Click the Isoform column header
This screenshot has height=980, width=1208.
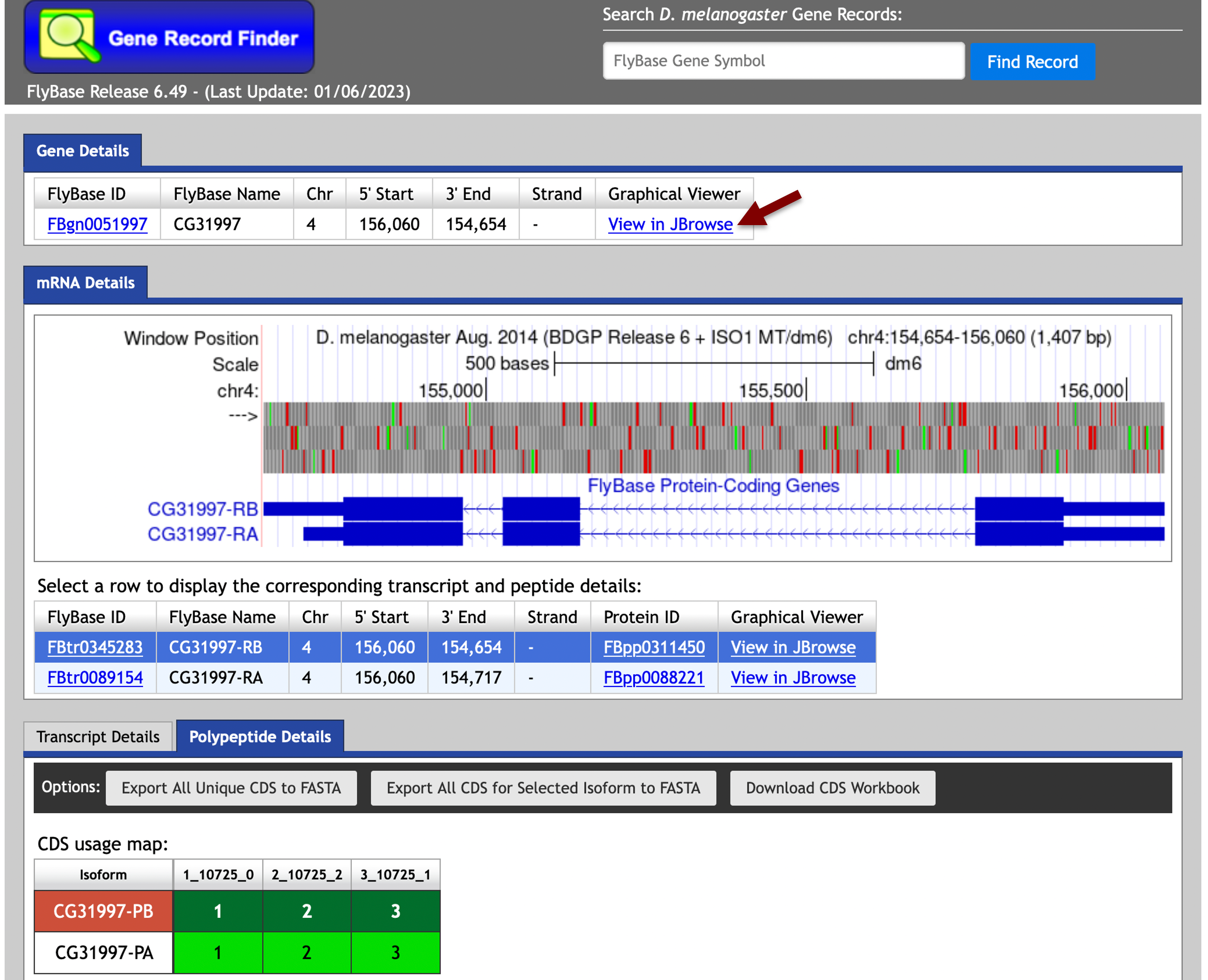[x=103, y=875]
